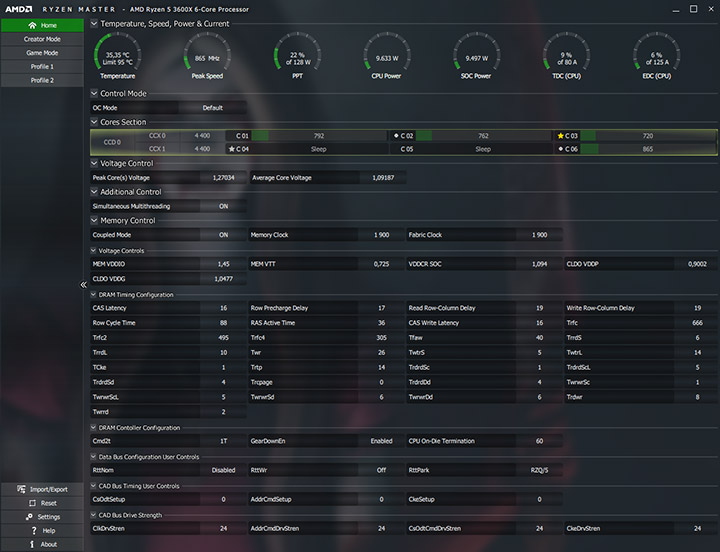Open Help from the question mark
This screenshot has width=720, height=552.
[42, 530]
